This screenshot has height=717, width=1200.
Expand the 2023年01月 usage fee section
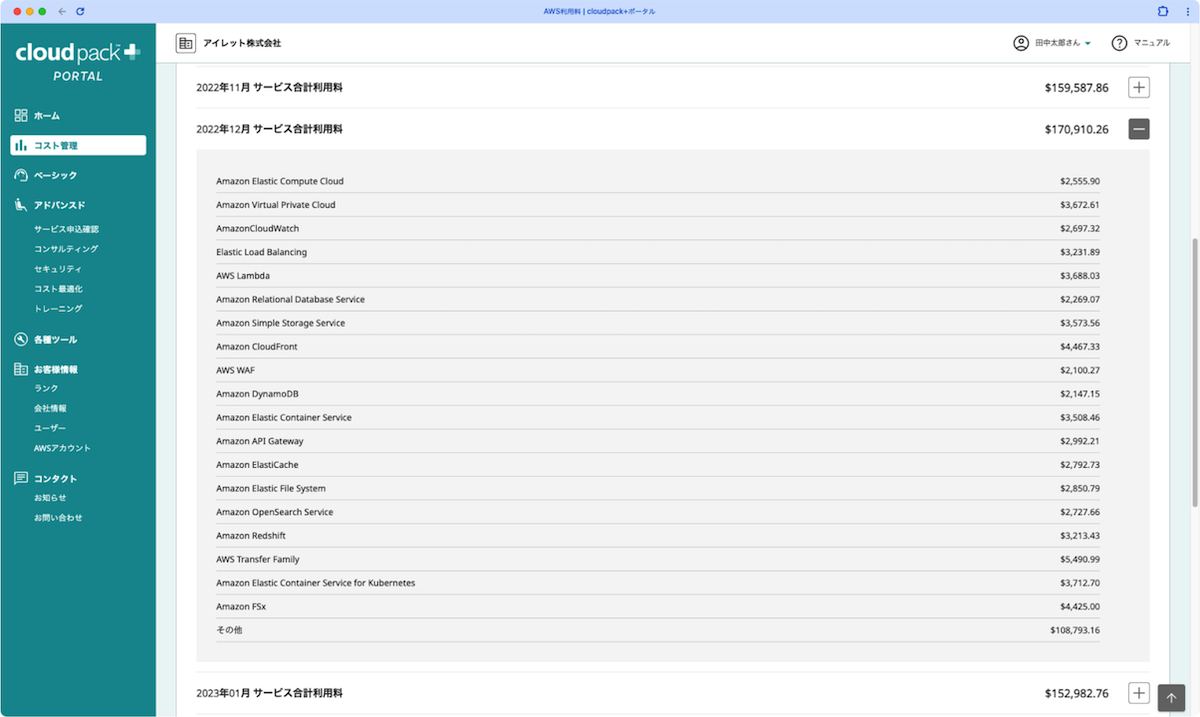pyautogui.click(x=1138, y=693)
